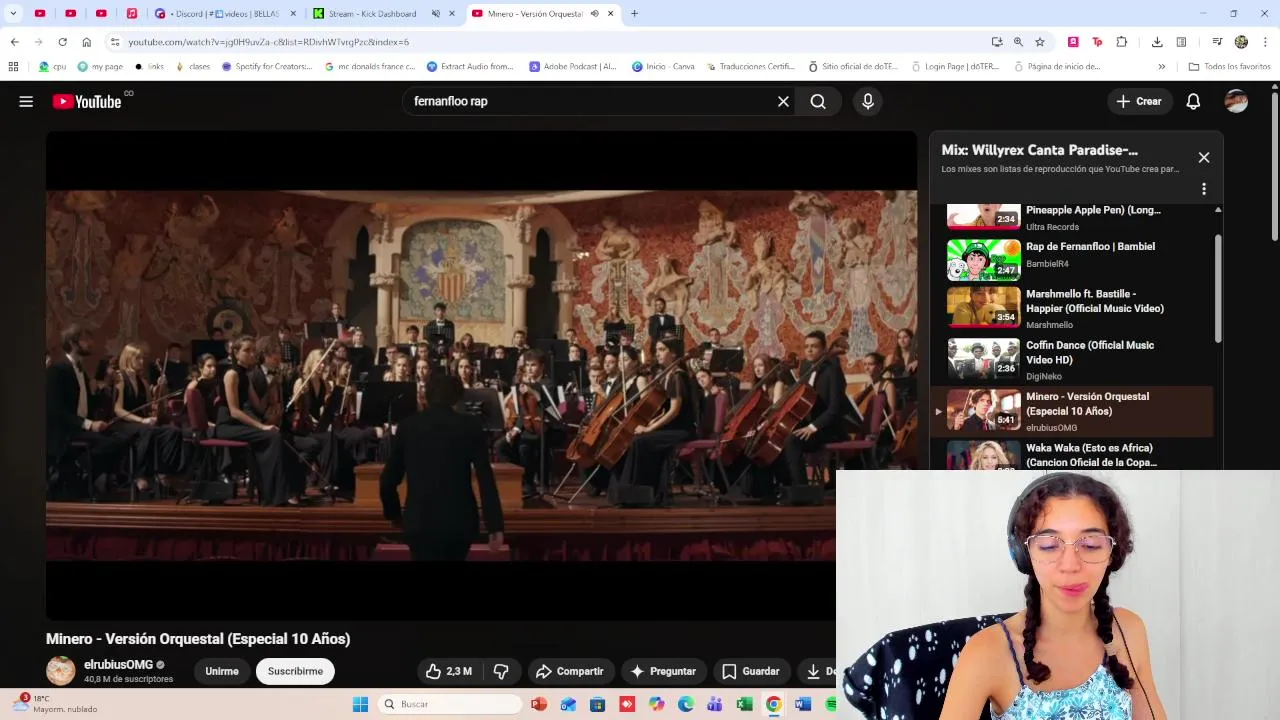This screenshot has height=720, width=1280.
Task: Open the Chrome downloads icon
Action: (x=1157, y=42)
